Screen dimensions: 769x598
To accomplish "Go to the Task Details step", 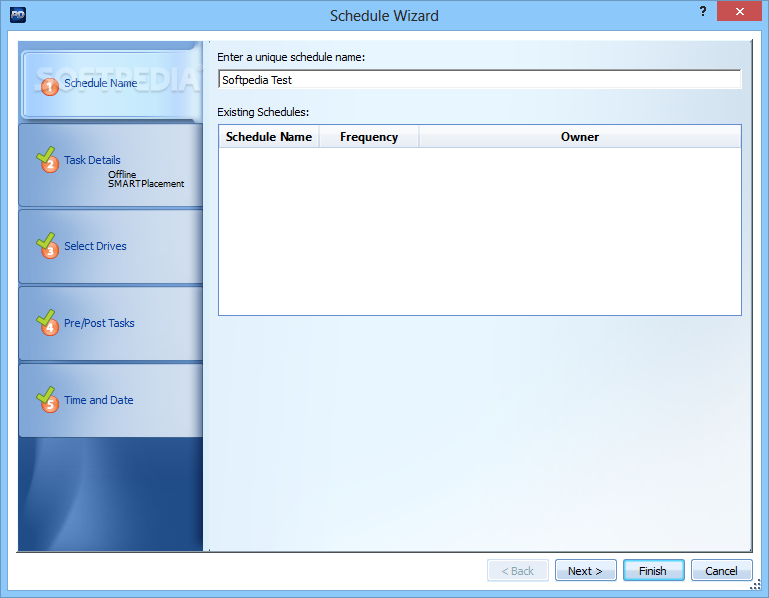I will (111, 165).
